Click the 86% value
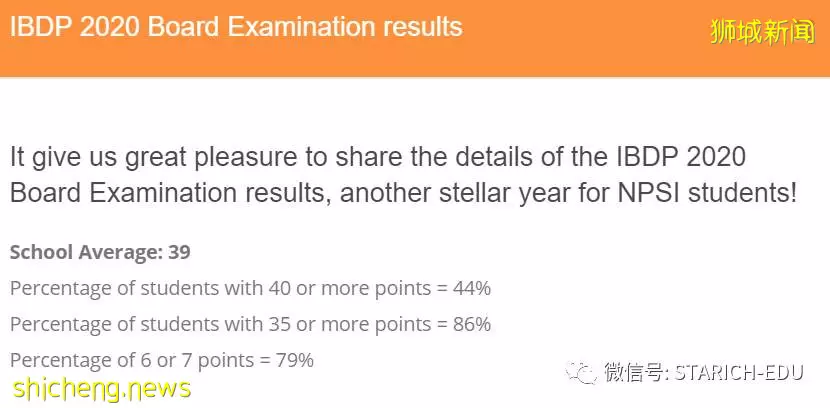The height and width of the screenshot is (408, 830). 472,324
